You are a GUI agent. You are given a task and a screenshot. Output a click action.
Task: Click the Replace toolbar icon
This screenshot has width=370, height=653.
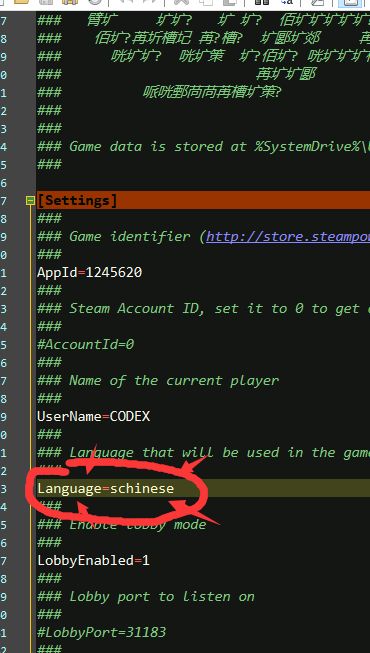click(287, 2)
